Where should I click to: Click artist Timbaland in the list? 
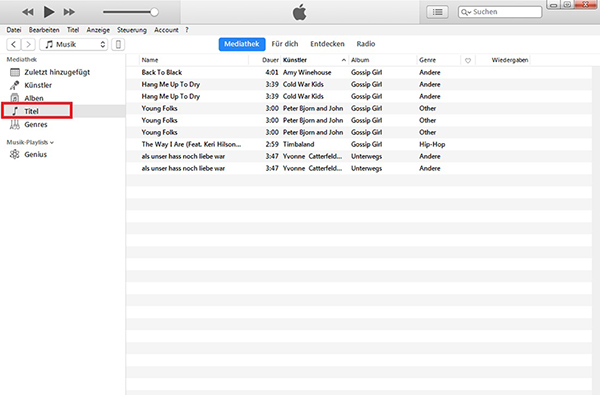tap(298, 144)
